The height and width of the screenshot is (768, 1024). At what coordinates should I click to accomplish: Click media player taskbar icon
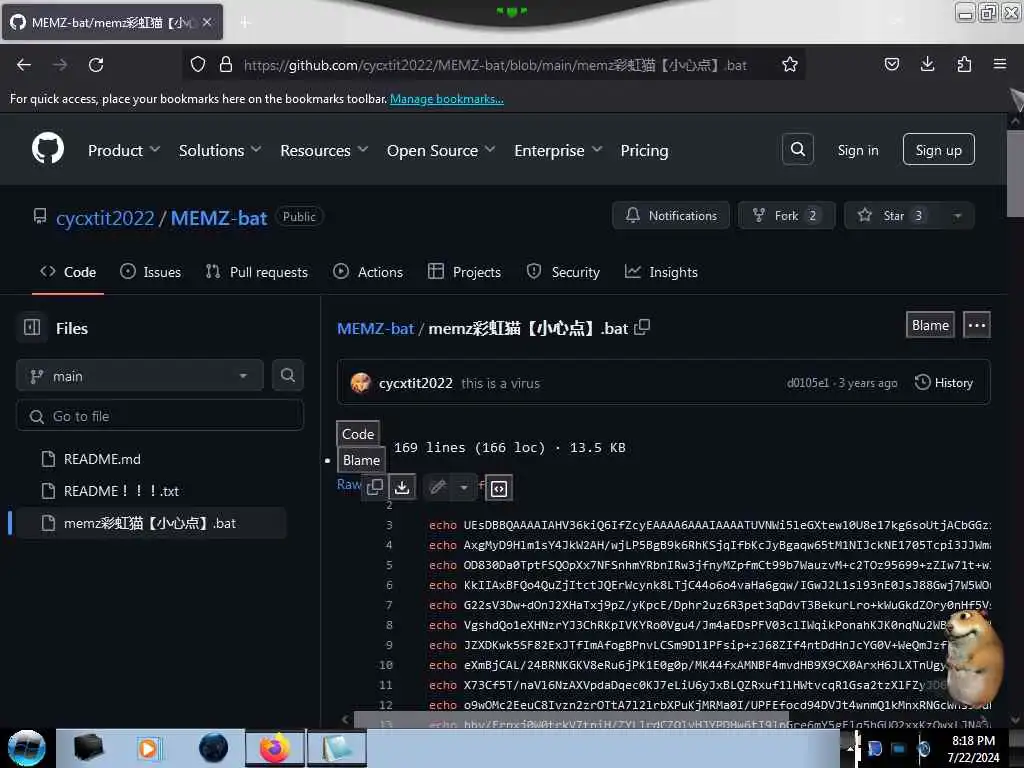tap(148, 748)
